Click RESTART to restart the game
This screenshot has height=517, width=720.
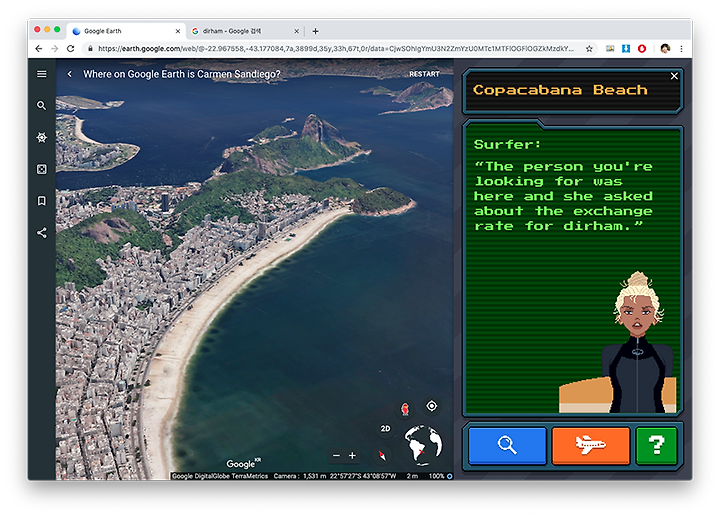coord(424,74)
